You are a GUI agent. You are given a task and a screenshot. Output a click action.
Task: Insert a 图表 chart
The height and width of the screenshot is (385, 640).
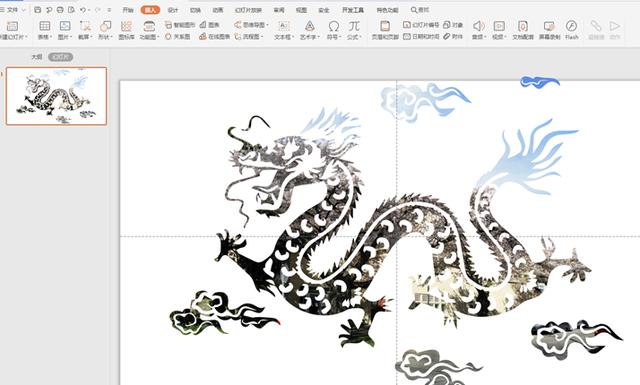(209, 25)
